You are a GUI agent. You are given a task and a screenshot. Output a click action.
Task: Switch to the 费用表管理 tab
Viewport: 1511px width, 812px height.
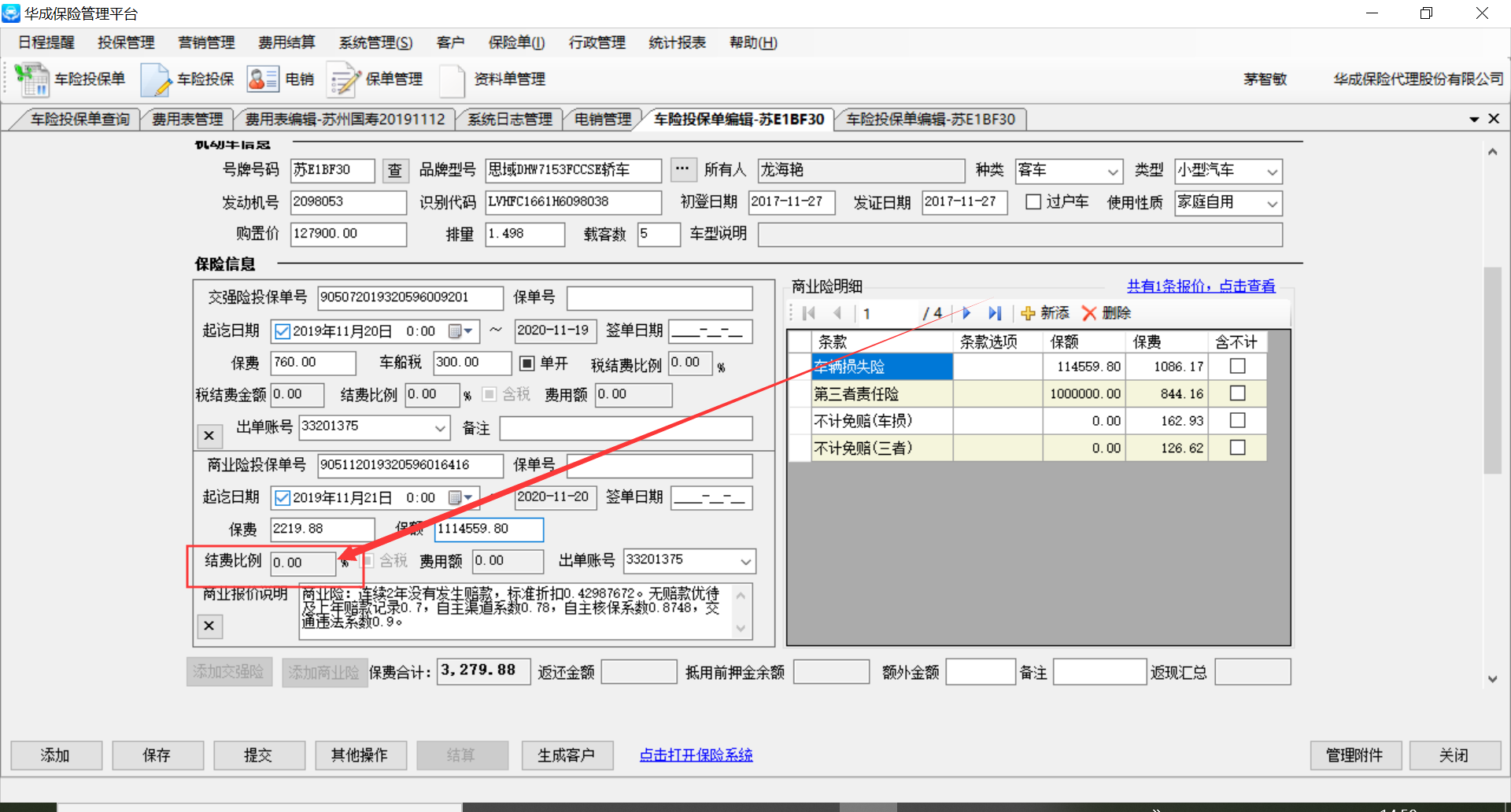(187, 120)
